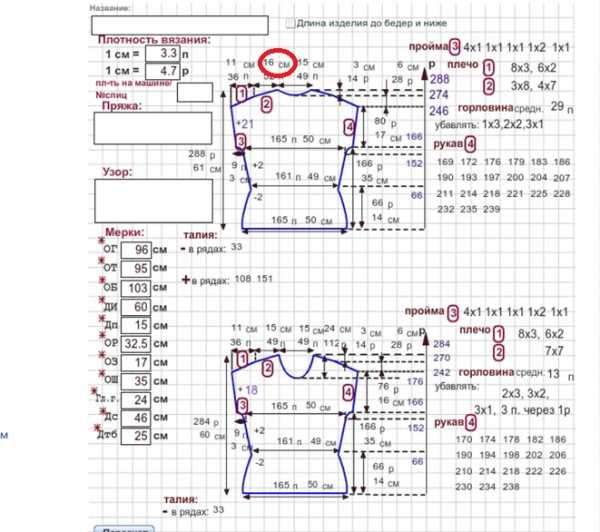Click the needle number box beside №спиц
Viewport: 600px width, 532px height.
[x=195, y=93]
